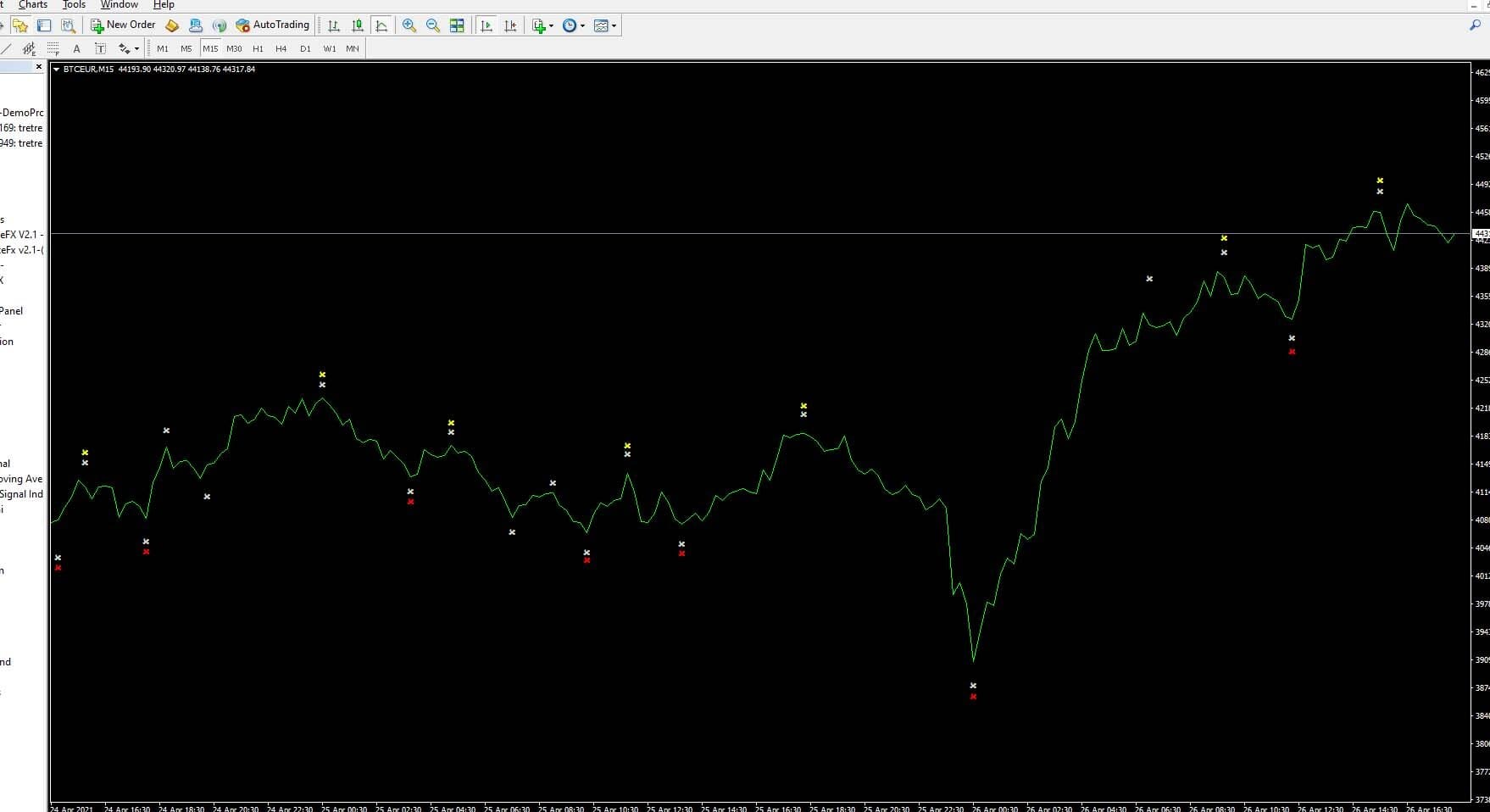Switch to MN monthly timeframe

[353, 48]
